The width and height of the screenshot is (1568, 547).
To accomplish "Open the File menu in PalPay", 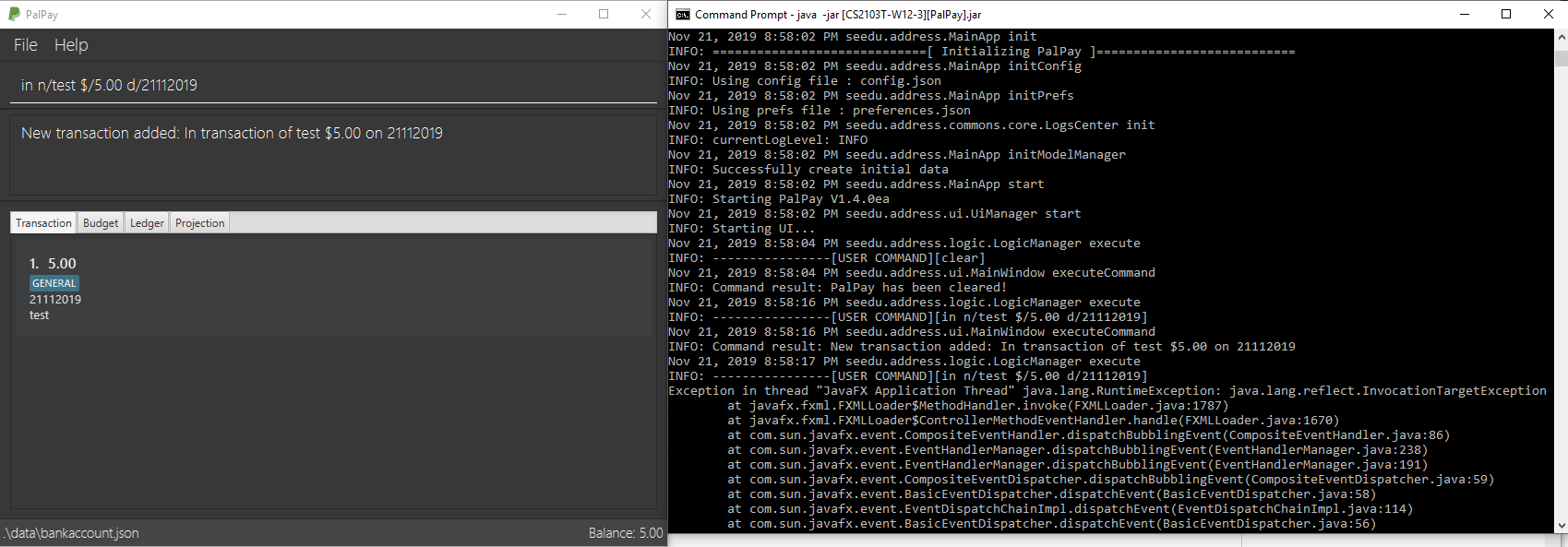I will tap(26, 45).
